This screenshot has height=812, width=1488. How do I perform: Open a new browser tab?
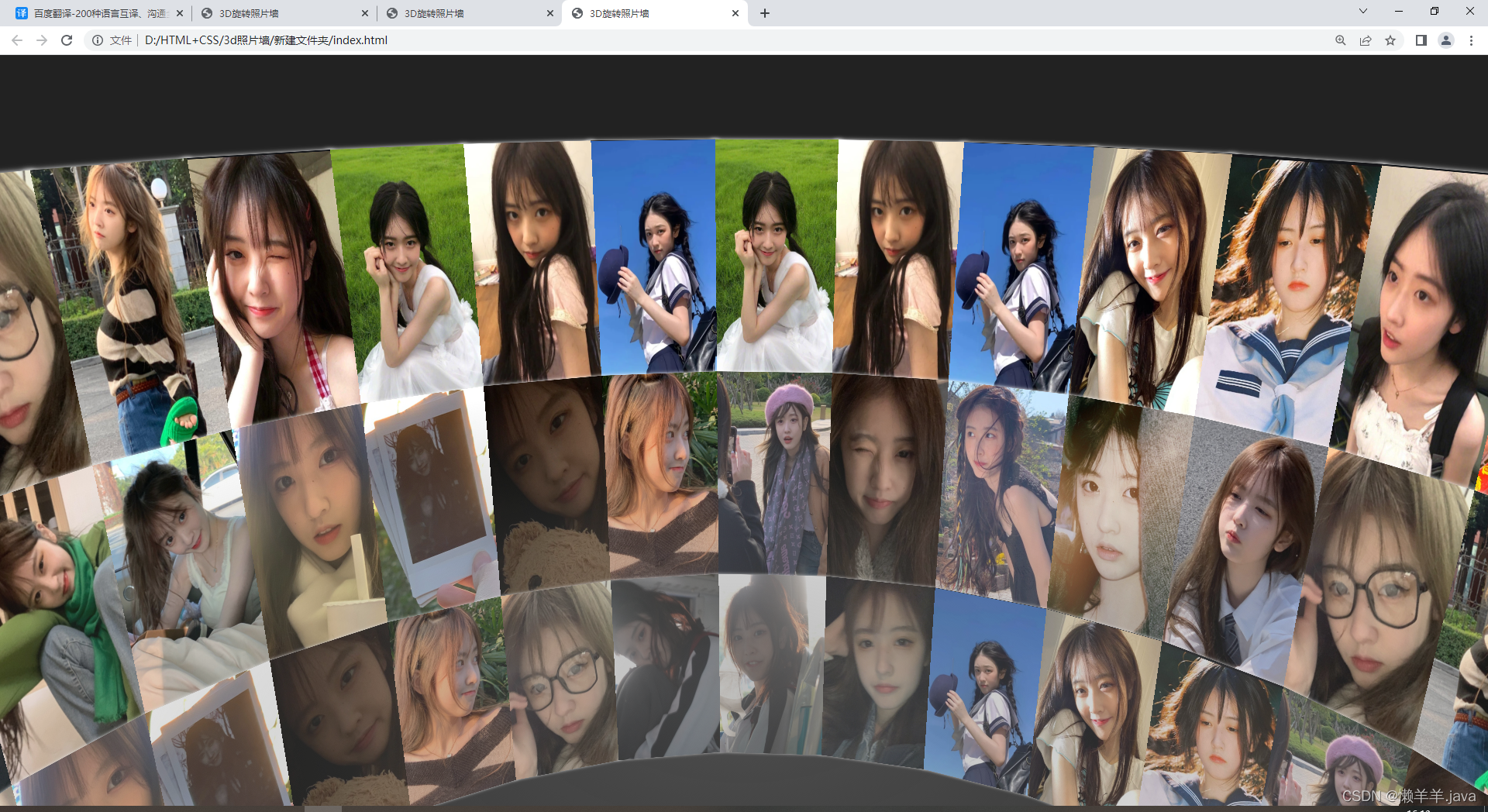[765, 12]
